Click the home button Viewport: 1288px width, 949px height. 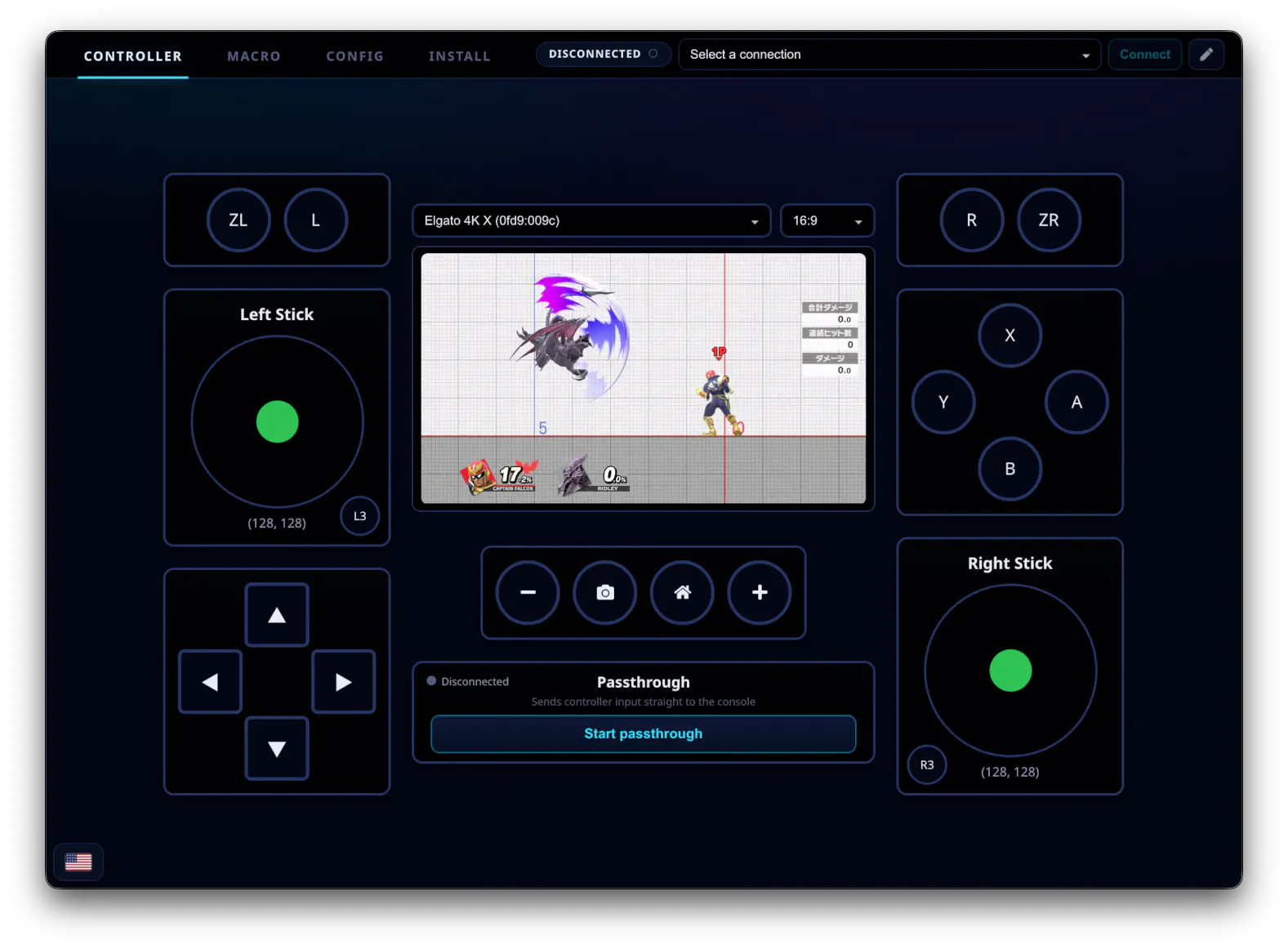pyautogui.click(x=682, y=593)
